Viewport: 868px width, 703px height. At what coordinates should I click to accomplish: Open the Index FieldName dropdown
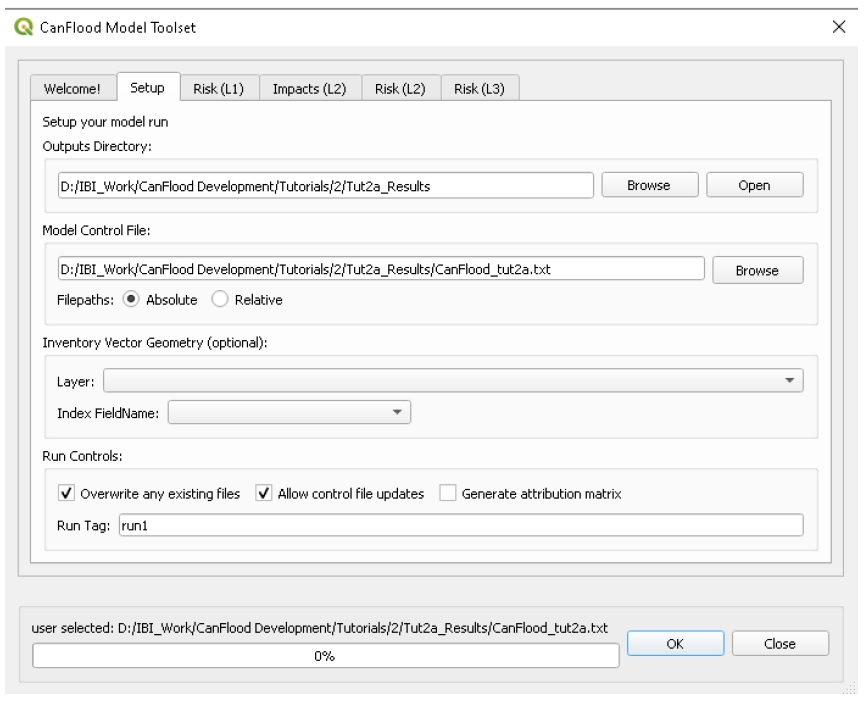pos(289,412)
